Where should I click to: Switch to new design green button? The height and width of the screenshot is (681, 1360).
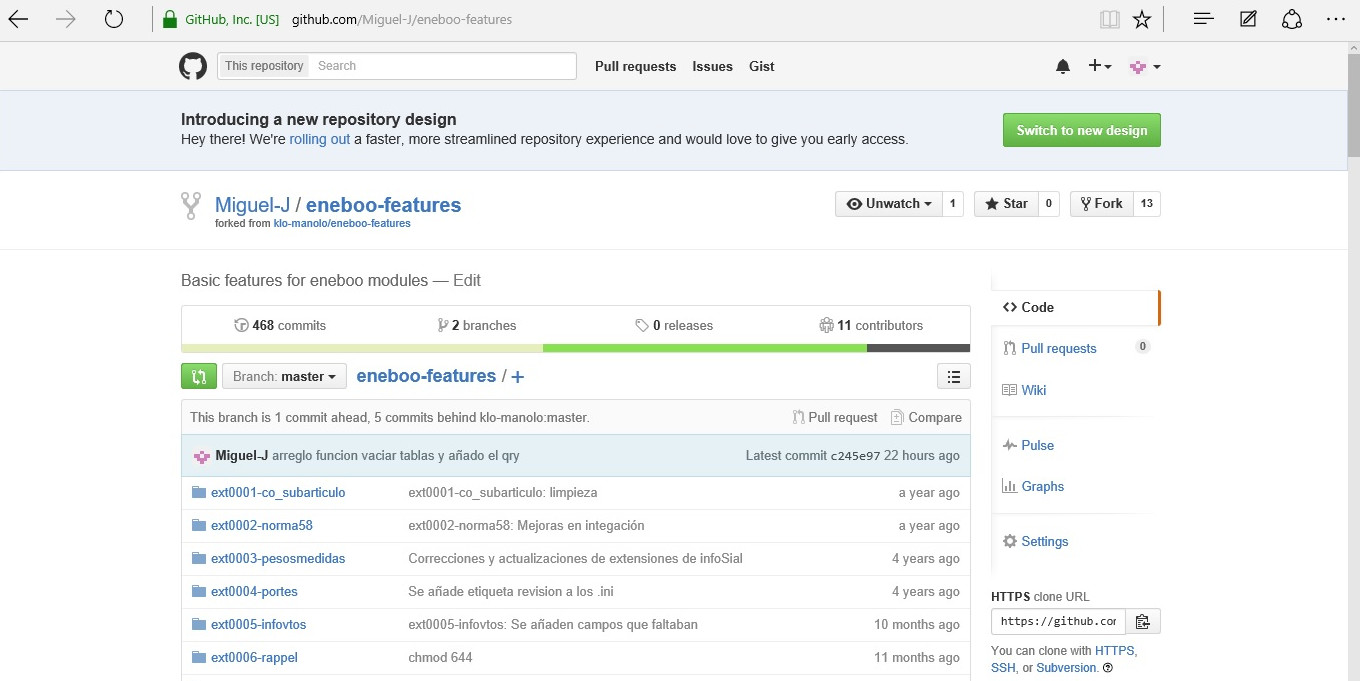1082,130
